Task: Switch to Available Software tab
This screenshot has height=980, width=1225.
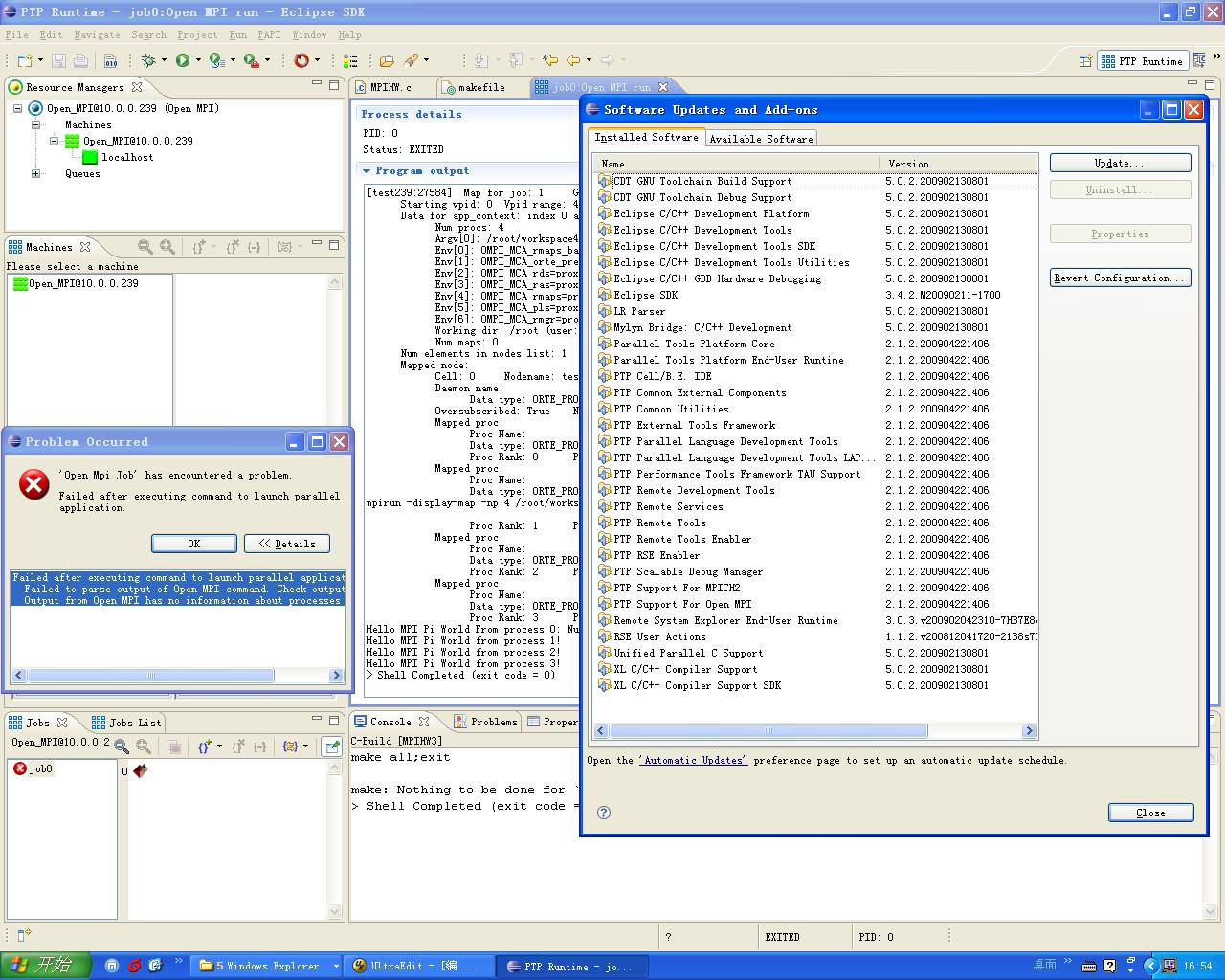Action: coord(761,139)
